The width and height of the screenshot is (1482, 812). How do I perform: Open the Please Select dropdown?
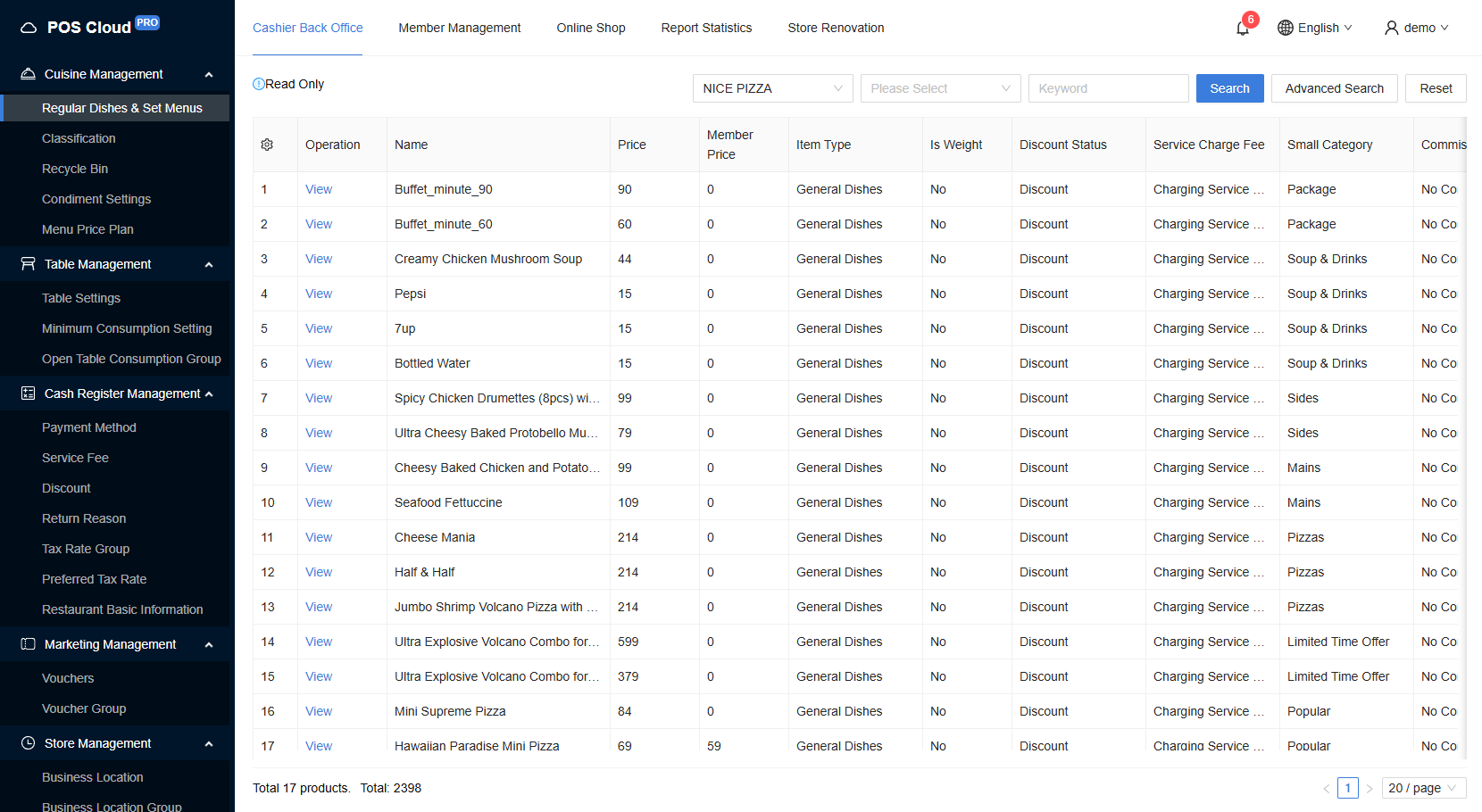(940, 88)
